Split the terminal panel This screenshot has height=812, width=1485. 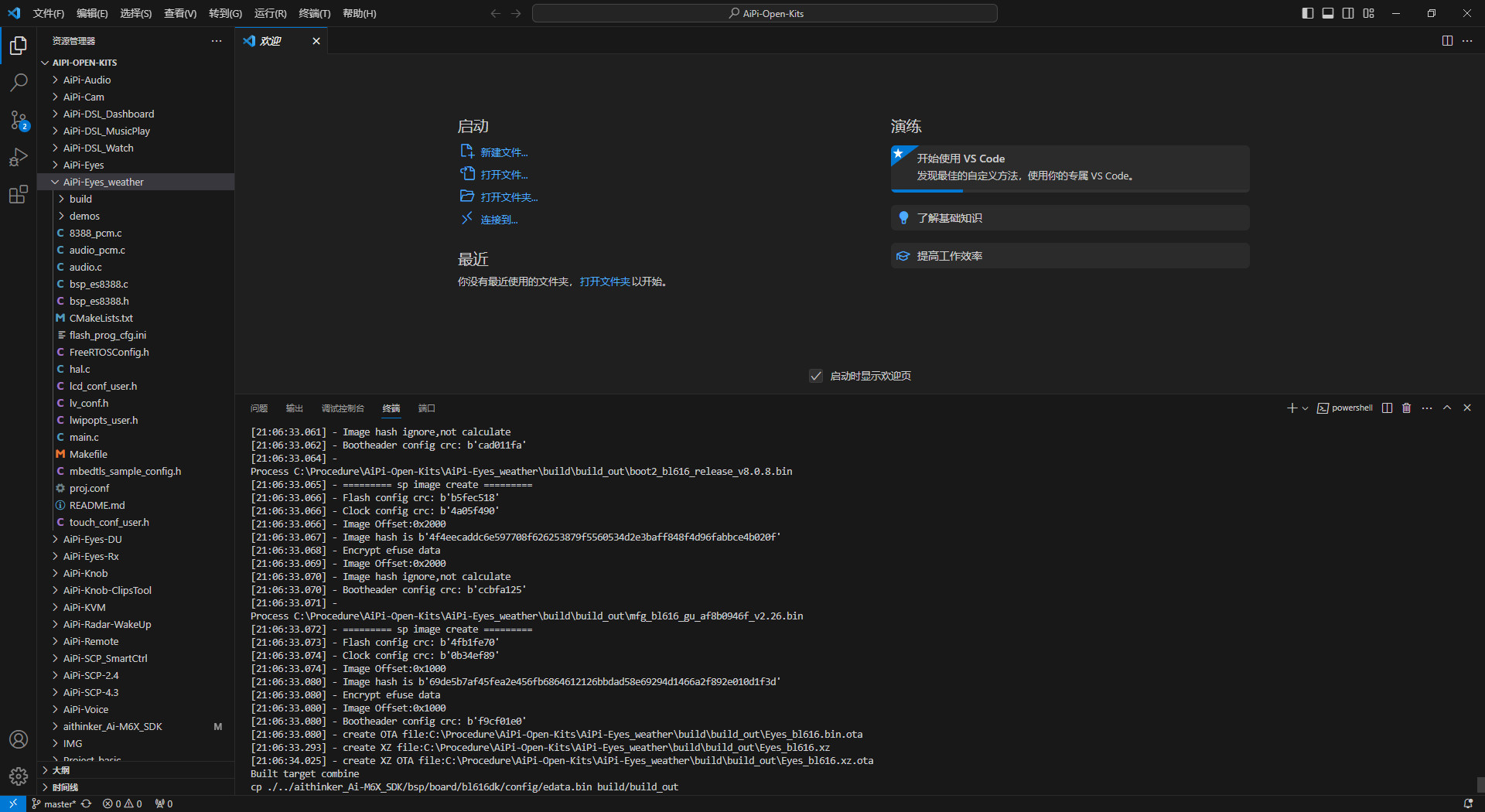click(x=1388, y=408)
